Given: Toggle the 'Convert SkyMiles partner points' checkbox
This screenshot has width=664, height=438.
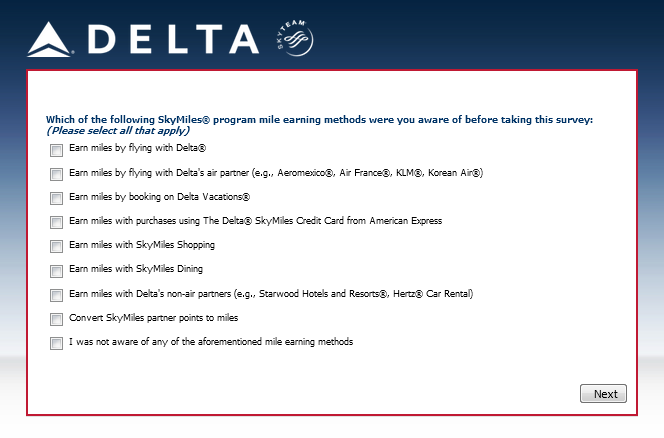Looking at the screenshot, I should (55, 319).
